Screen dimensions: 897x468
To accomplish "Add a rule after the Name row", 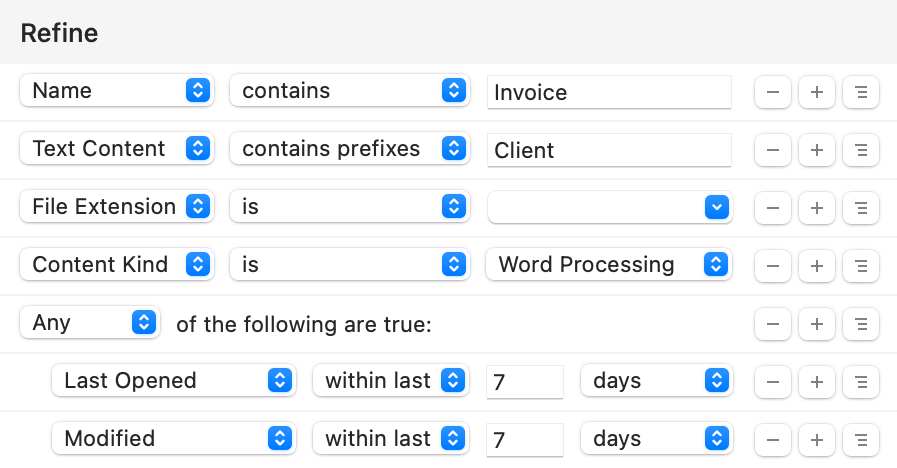I will [x=817, y=91].
